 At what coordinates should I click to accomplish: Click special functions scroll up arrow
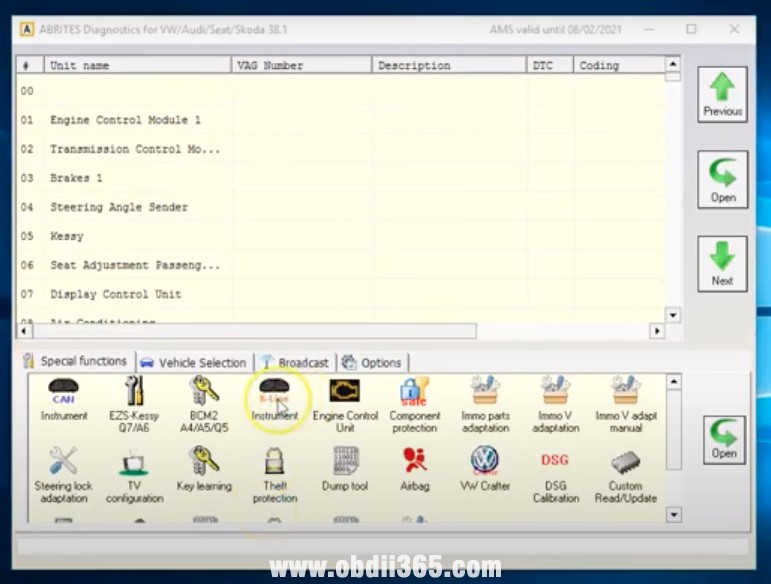[674, 381]
